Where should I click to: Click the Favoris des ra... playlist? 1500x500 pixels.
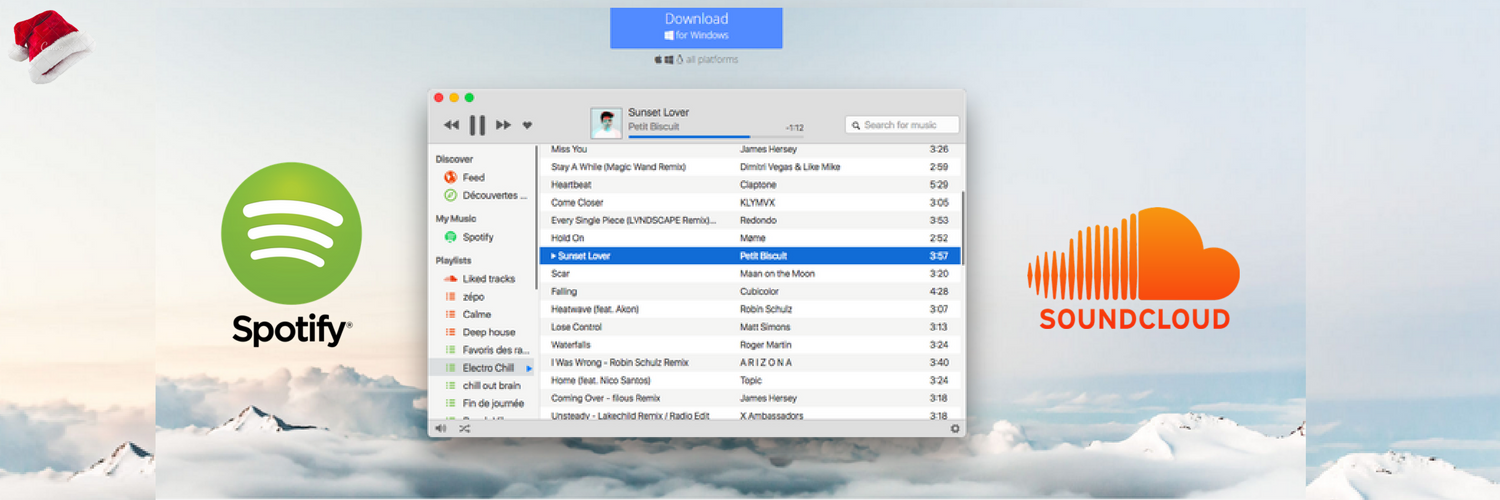(487, 350)
